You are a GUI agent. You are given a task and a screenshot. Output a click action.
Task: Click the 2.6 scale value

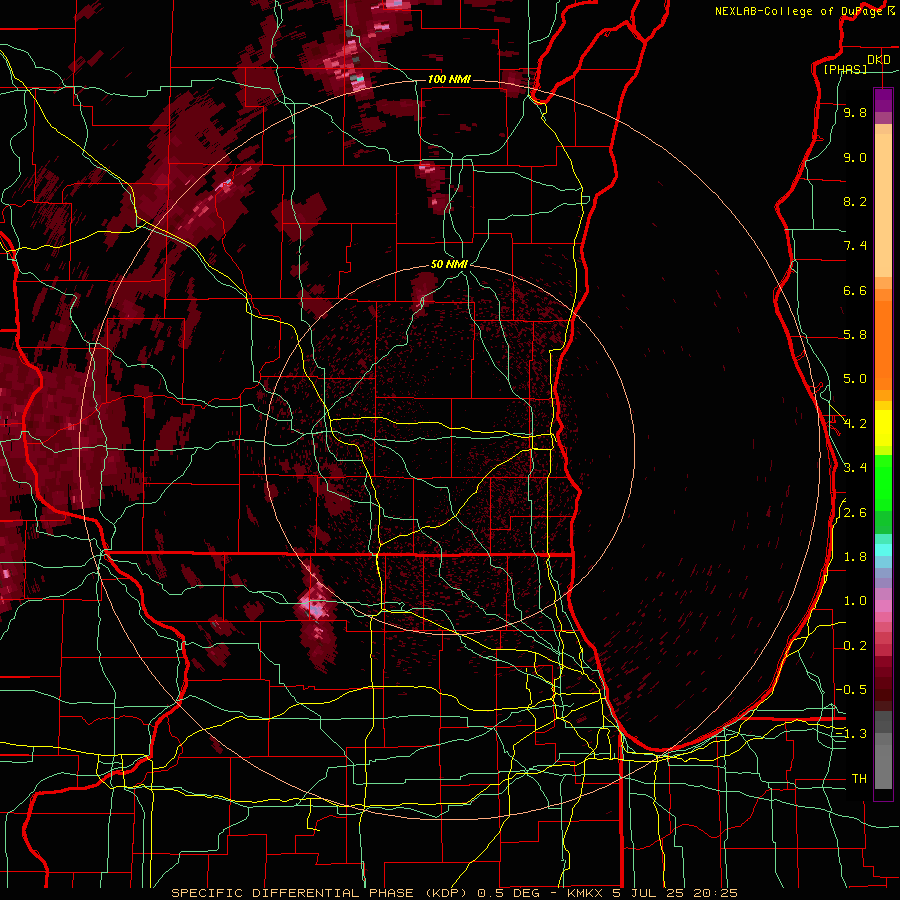[855, 513]
